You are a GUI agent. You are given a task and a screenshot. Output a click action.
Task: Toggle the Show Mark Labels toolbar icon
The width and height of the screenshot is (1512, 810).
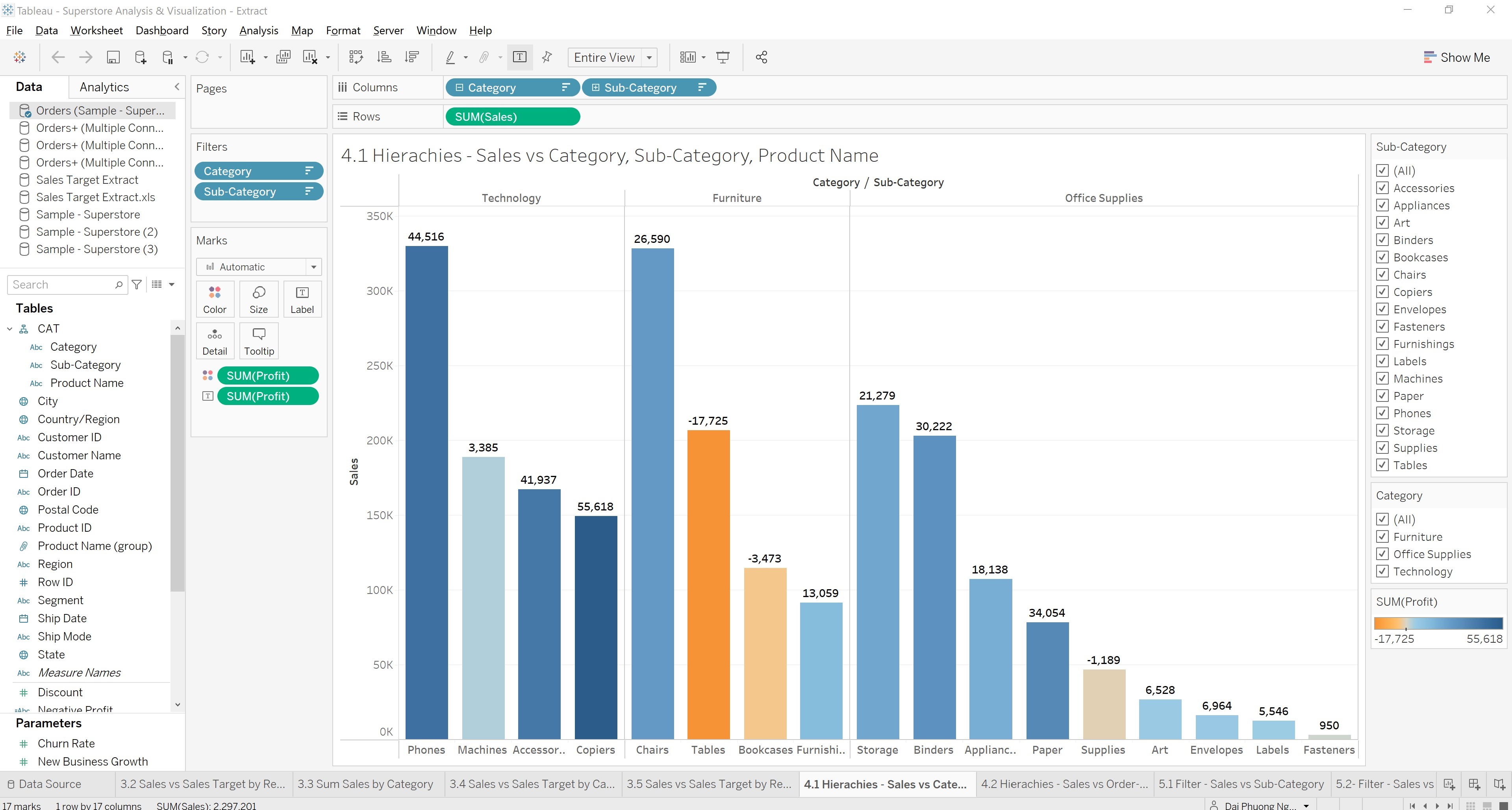(x=519, y=57)
